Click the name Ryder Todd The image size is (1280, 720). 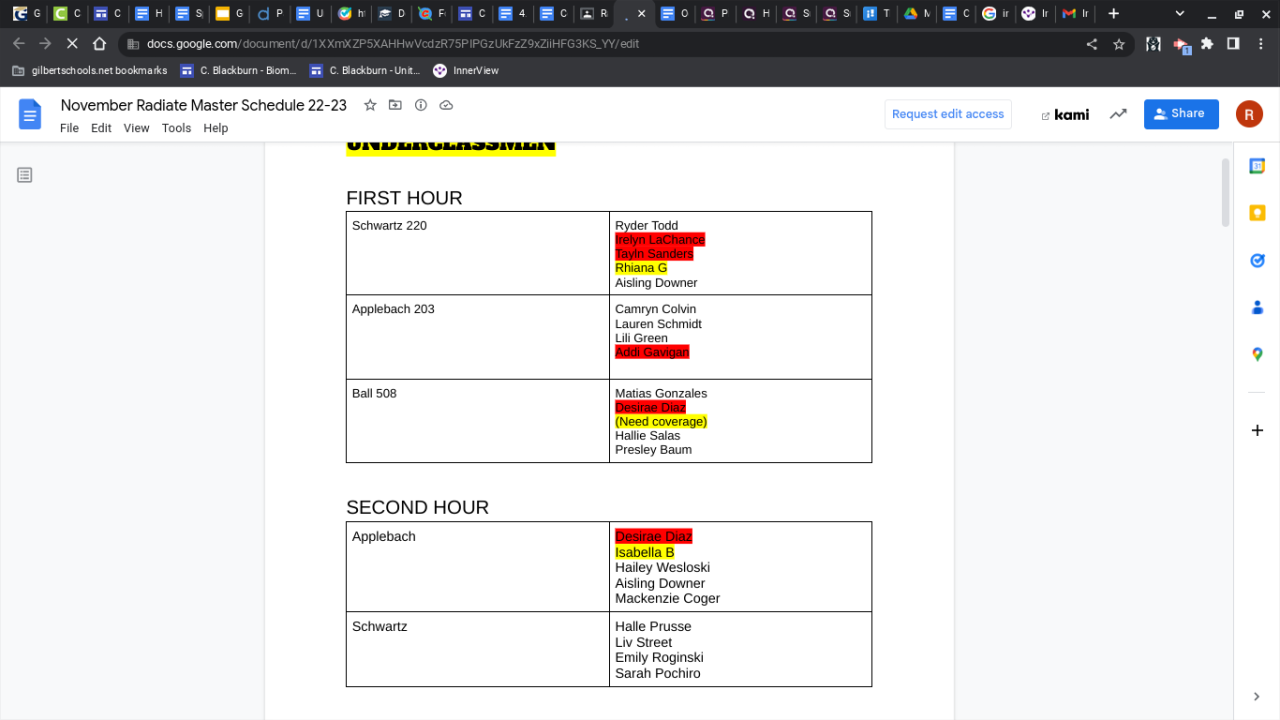coord(646,226)
